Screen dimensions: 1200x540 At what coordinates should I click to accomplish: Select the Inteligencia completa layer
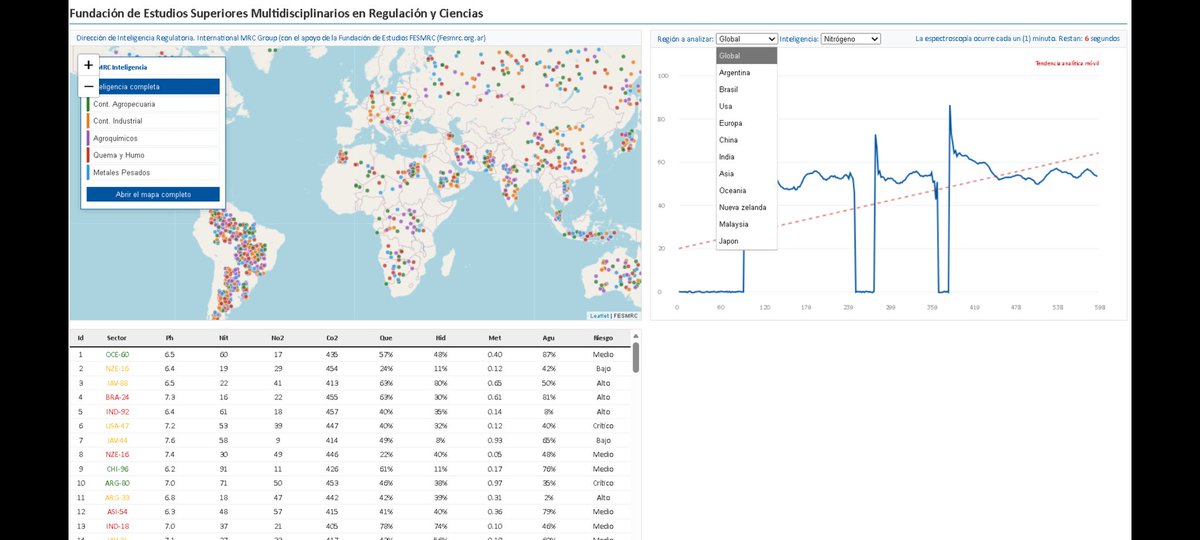coord(153,87)
